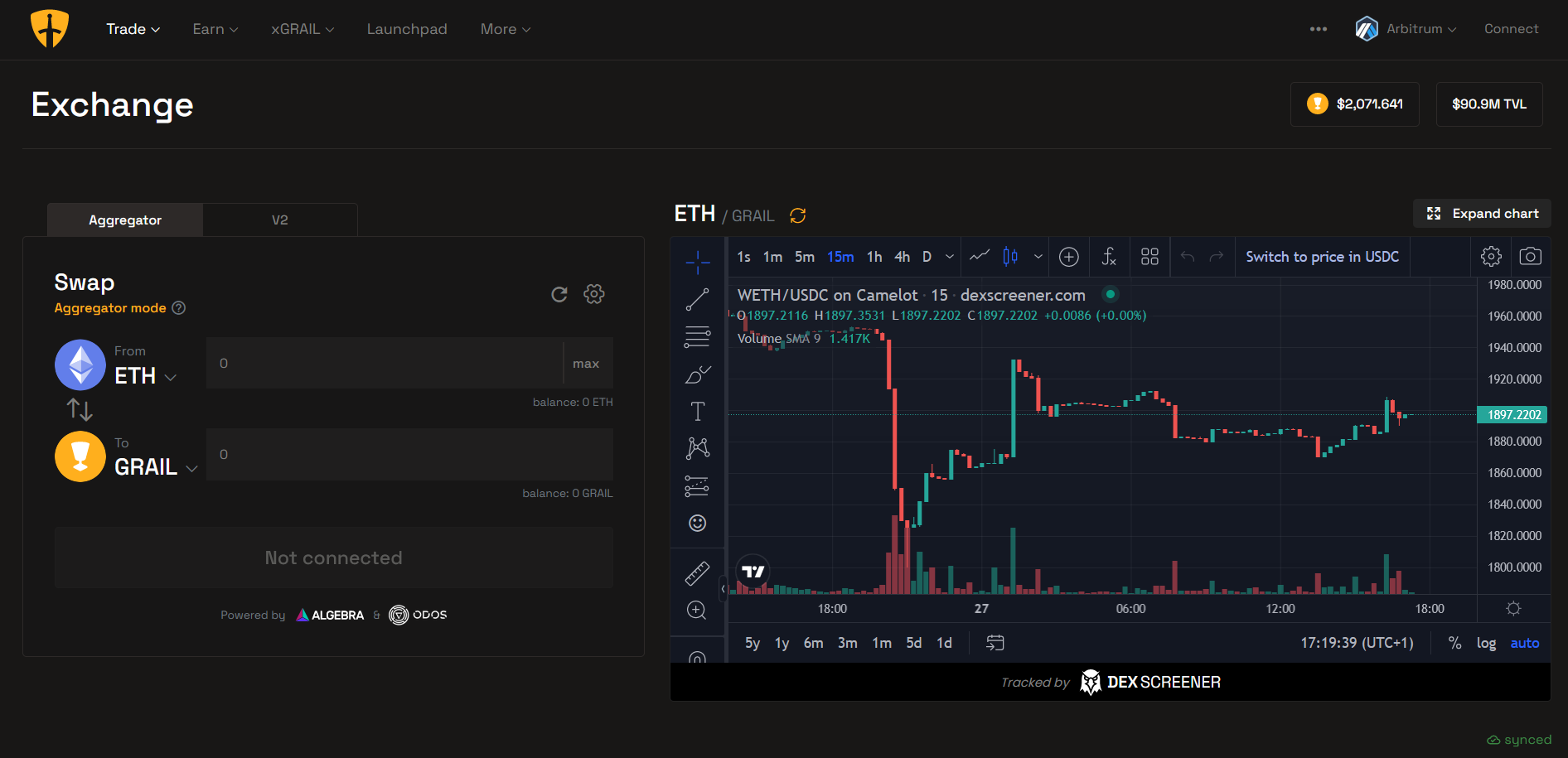Click the Camelot shield logo
The height and width of the screenshot is (758, 1568).
50,29
